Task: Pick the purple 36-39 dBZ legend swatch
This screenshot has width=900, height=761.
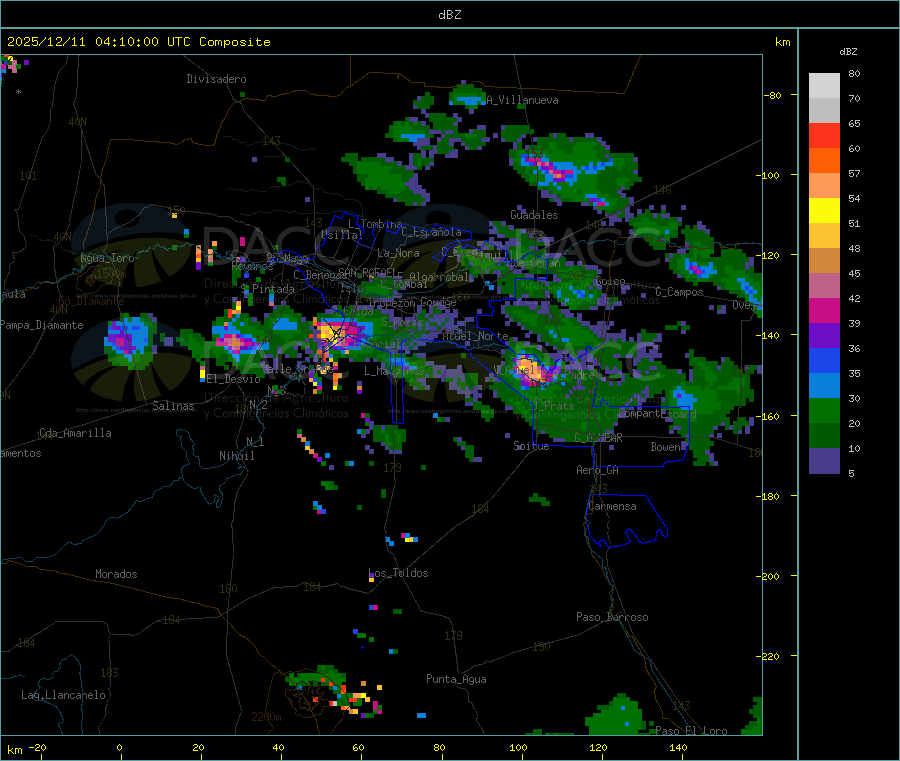Action: (824, 336)
